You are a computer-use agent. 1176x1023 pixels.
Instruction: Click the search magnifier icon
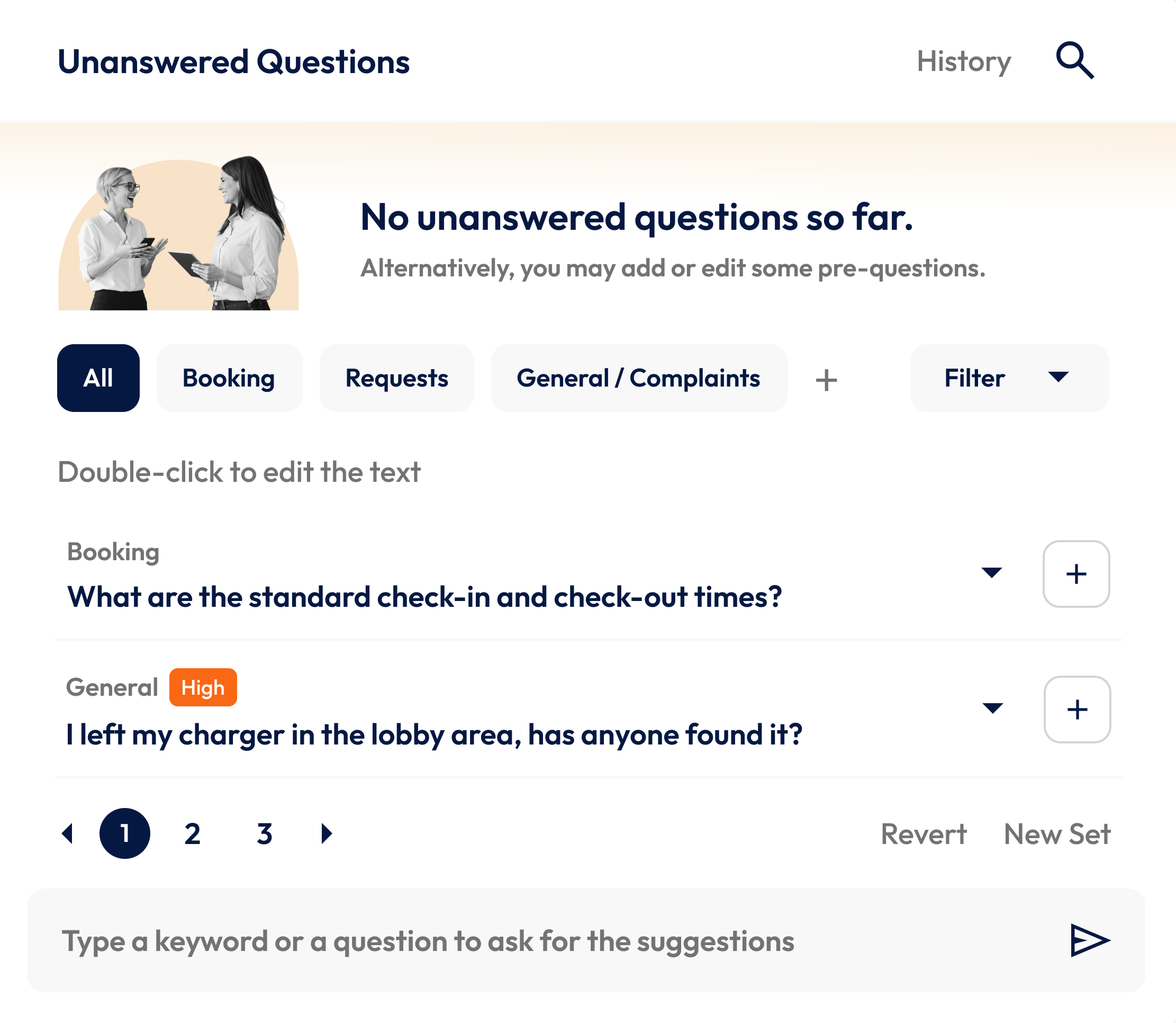click(1074, 60)
